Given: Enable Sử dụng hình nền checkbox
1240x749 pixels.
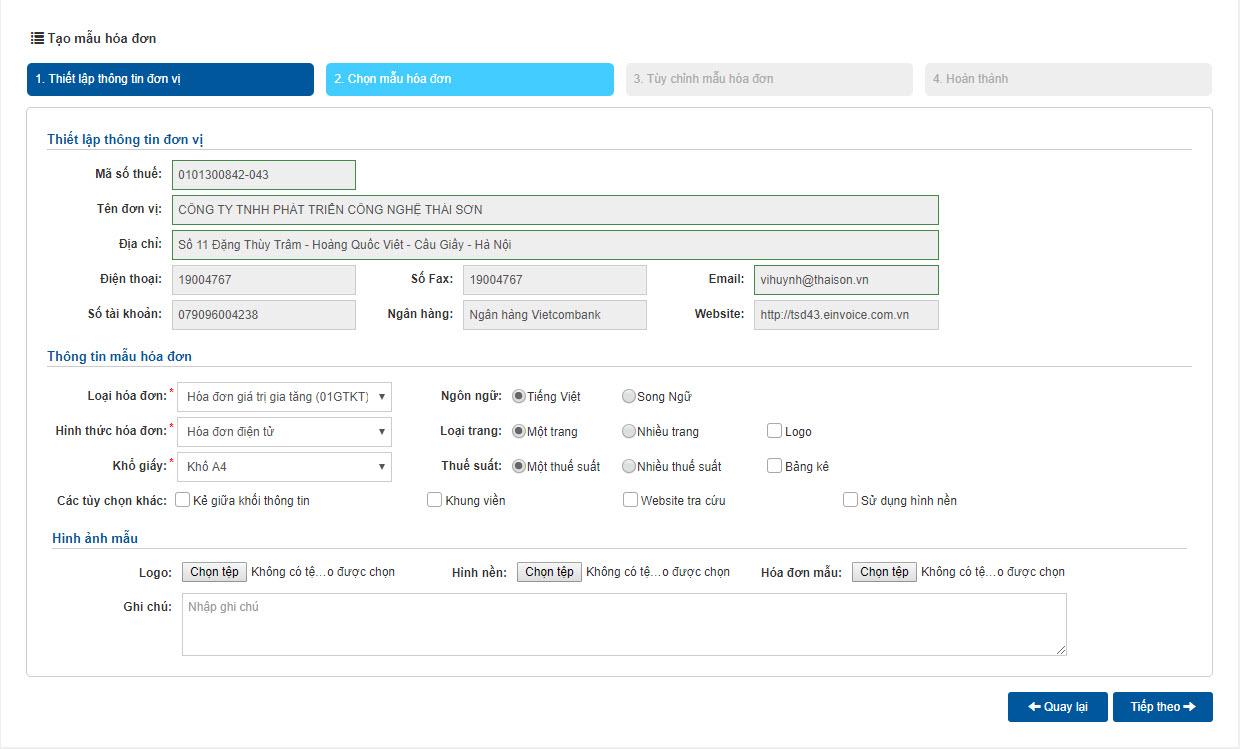Looking at the screenshot, I should (x=850, y=500).
